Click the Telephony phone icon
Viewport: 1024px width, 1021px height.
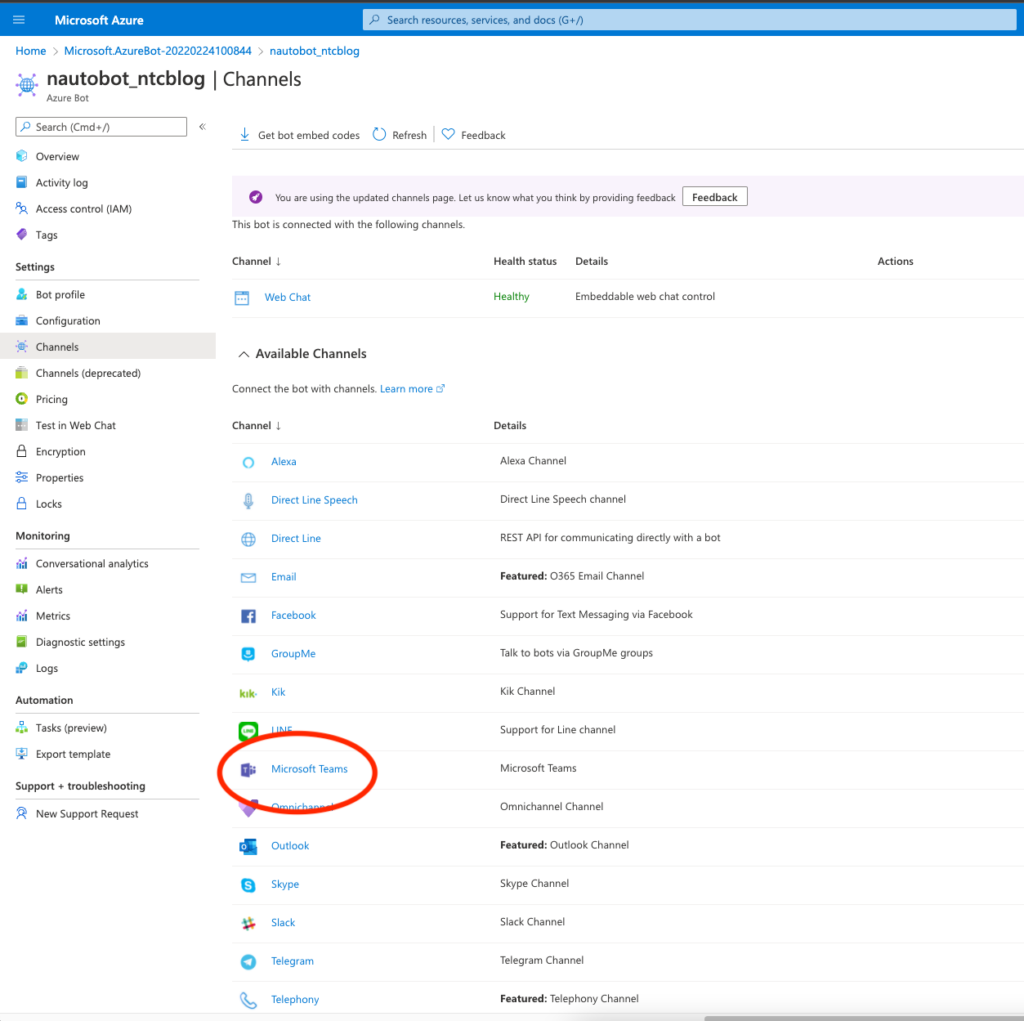pyautogui.click(x=248, y=1000)
